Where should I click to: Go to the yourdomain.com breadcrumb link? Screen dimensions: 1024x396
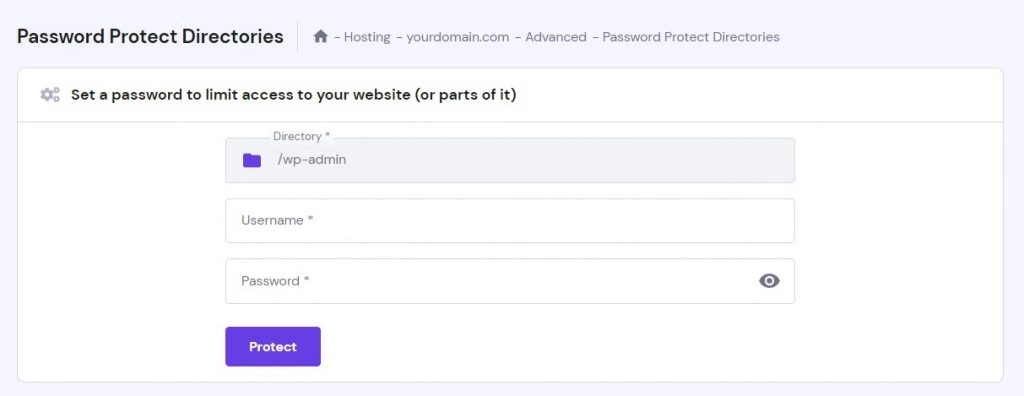point(457,37)
